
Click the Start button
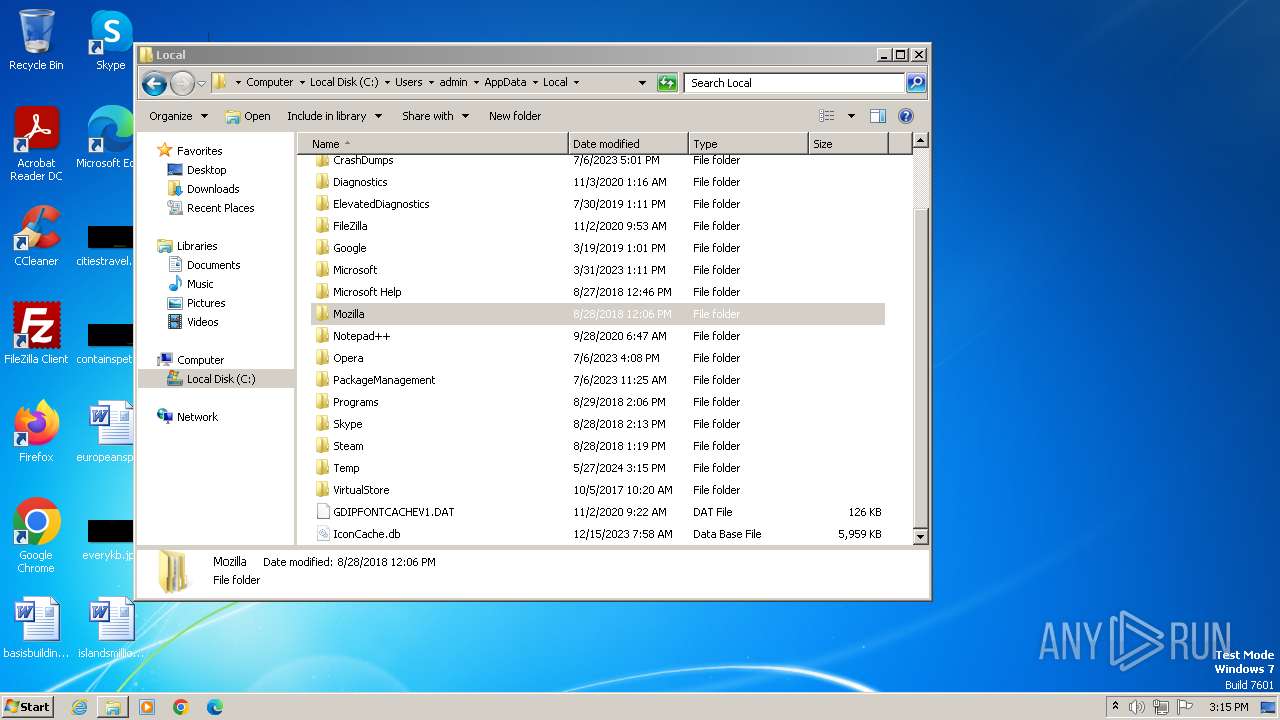pyautogui.click(x=28, y=706)
